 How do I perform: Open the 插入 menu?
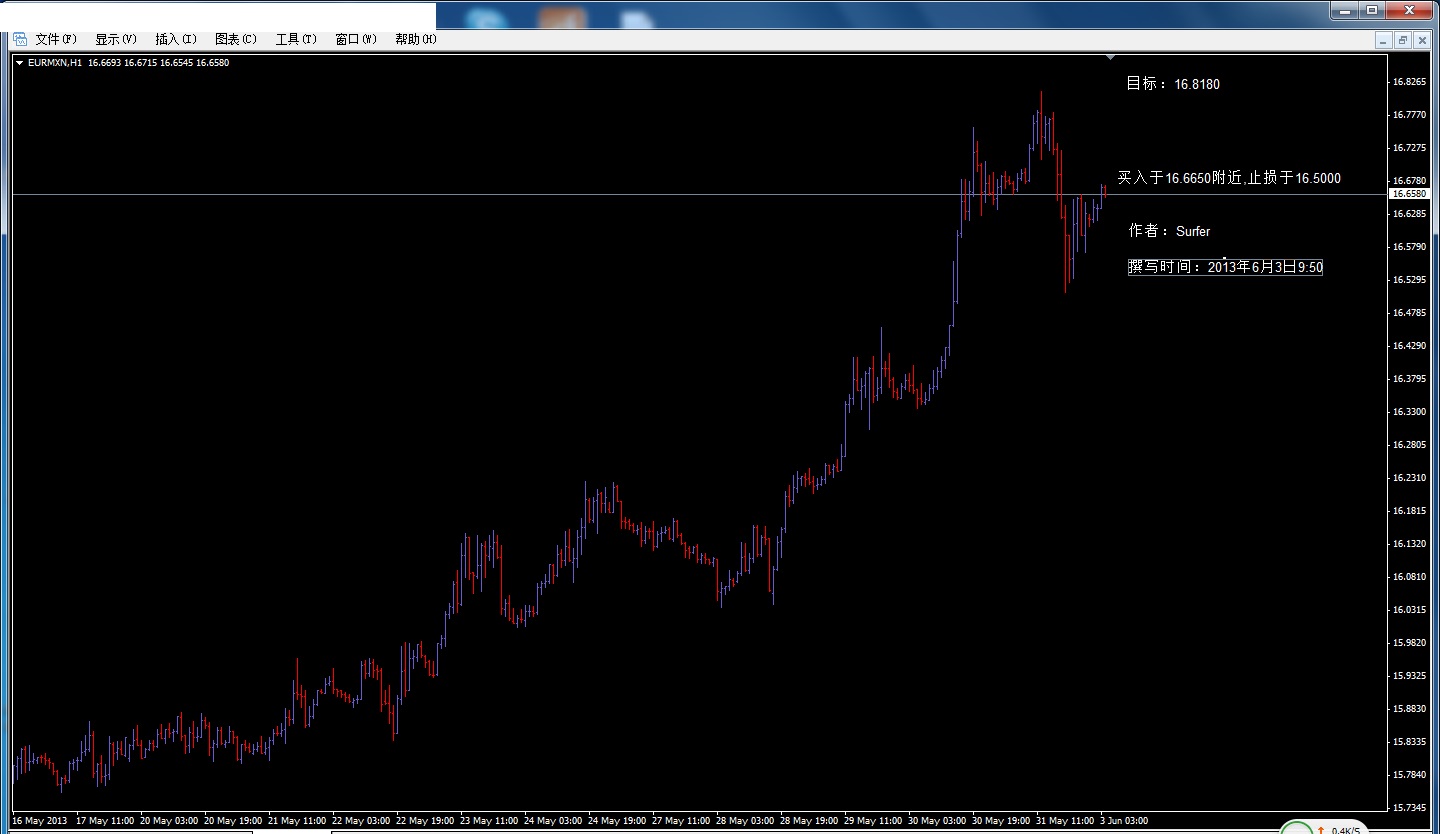click(x=175, y=39)
